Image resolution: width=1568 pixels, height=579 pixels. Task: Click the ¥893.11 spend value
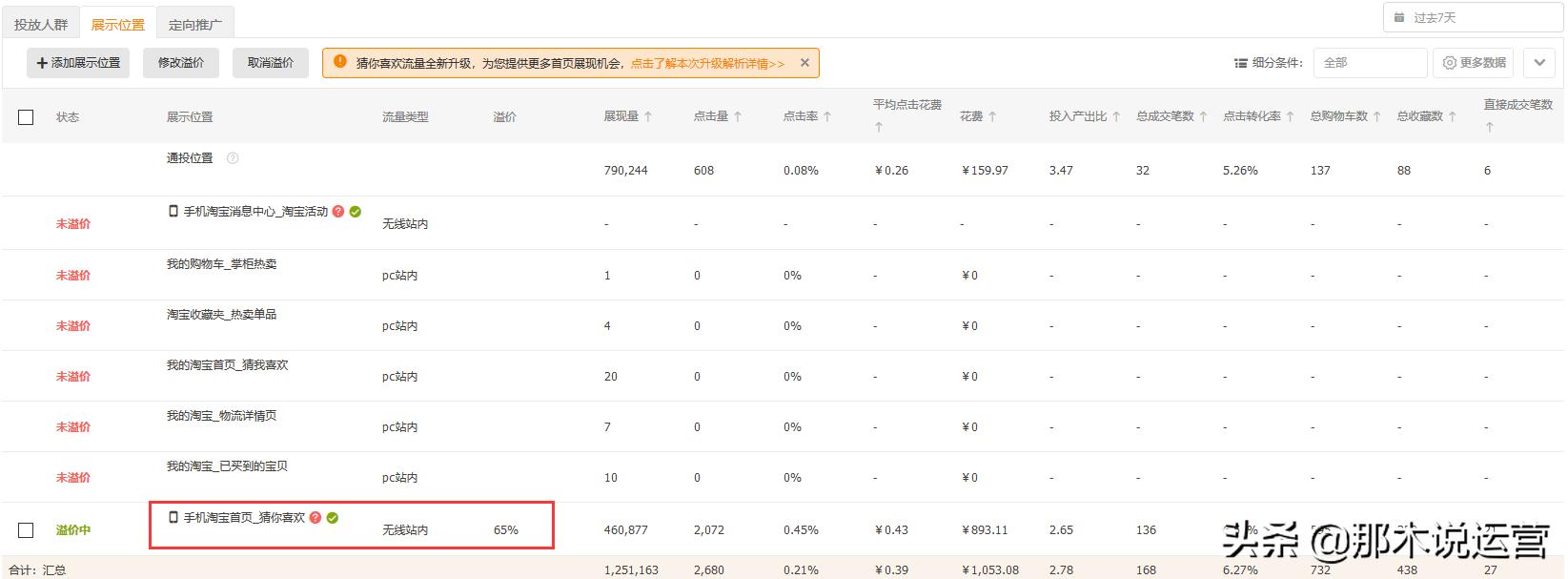(x=985, y=530)
